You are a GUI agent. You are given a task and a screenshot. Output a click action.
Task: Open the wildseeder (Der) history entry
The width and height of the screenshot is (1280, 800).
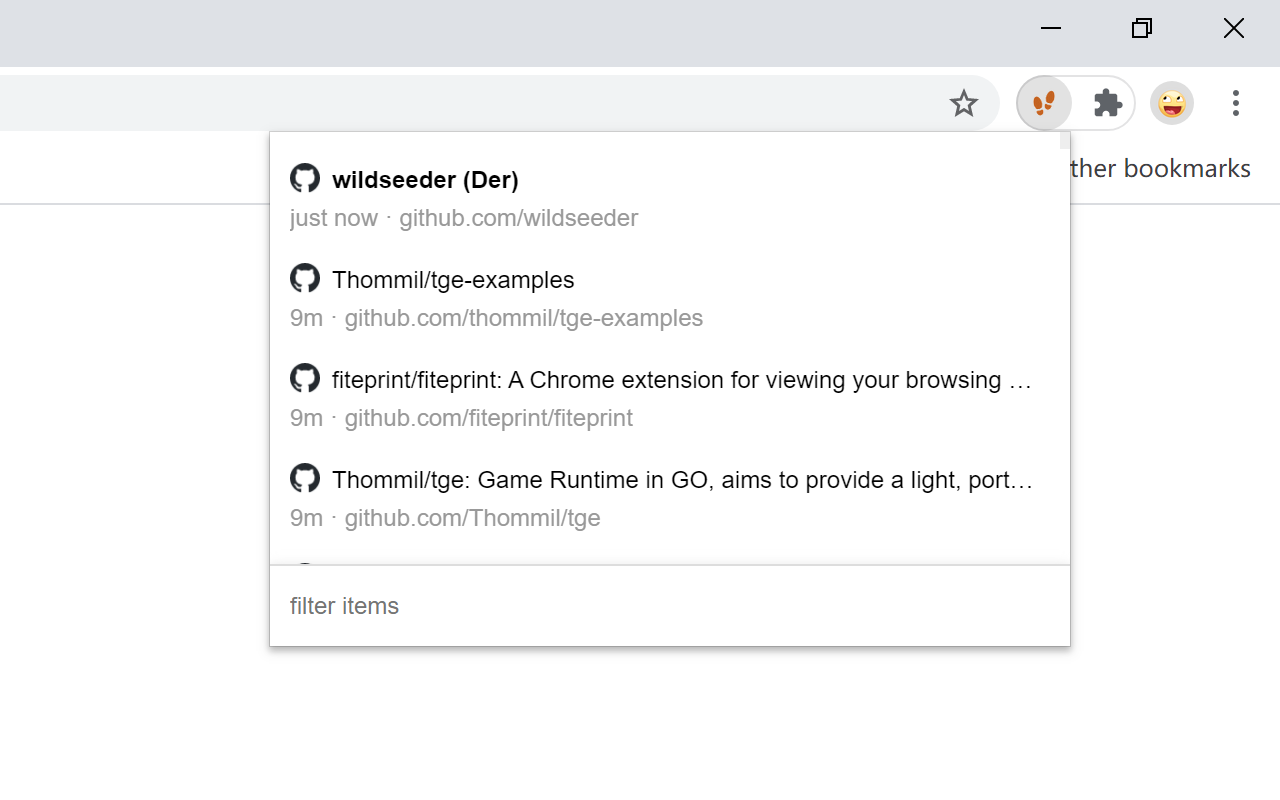coord(425,180)
